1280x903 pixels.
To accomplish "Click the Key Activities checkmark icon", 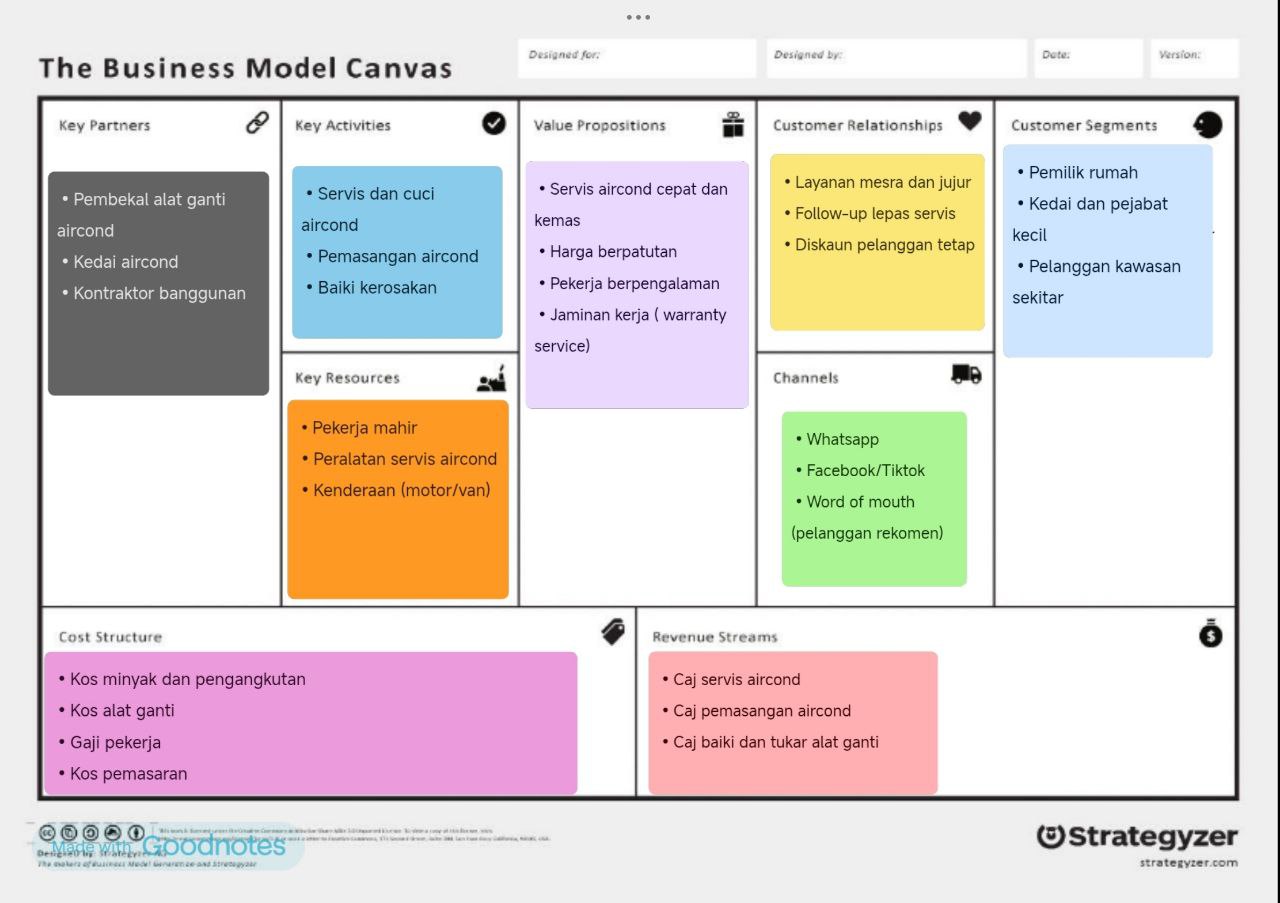I will pos(494,123).
